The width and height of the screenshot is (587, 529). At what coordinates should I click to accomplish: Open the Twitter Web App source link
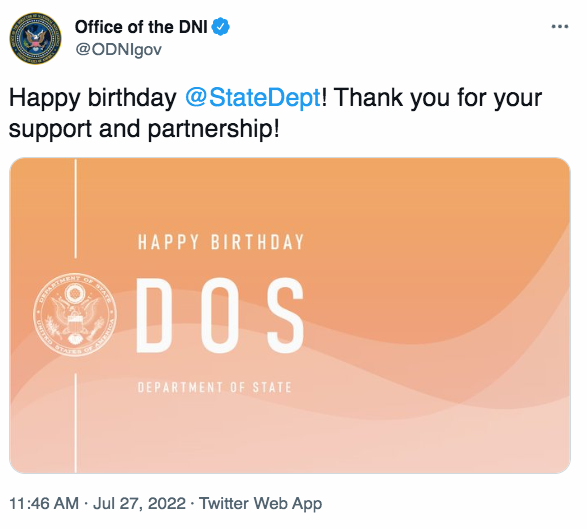(260, 504)
